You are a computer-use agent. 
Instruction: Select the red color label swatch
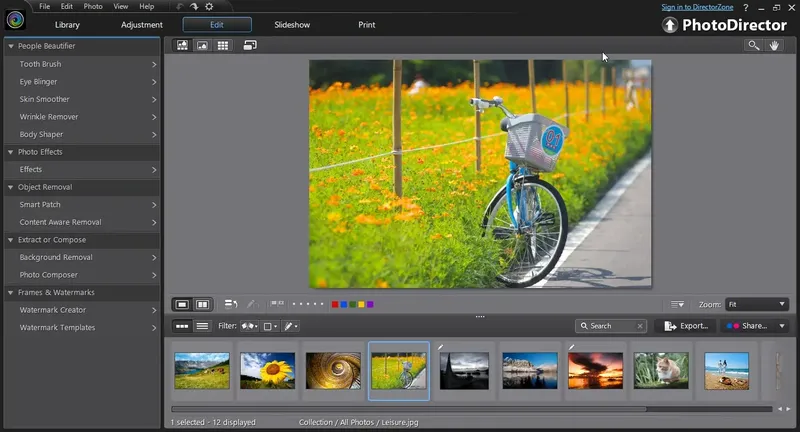pyautogui.click(x=334, y=304)
